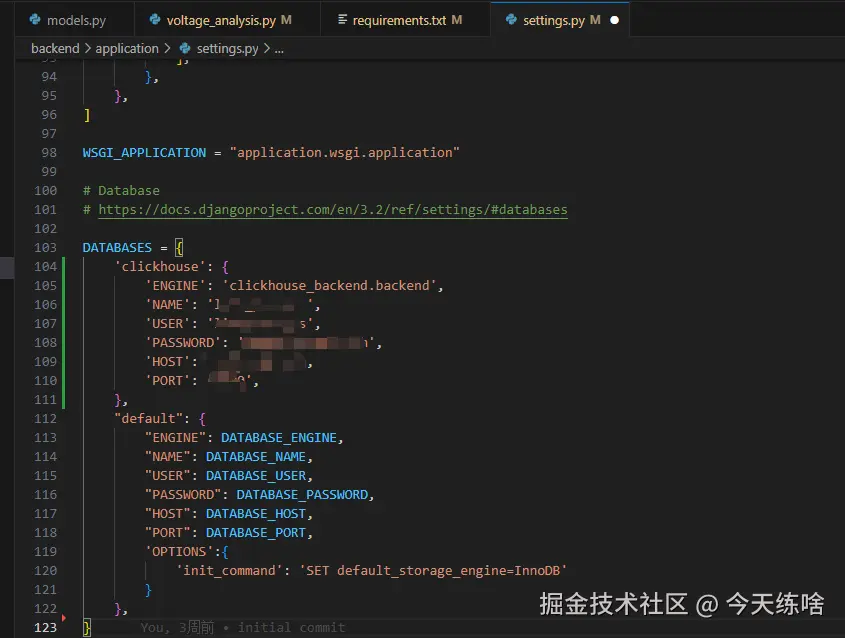Click the 'clickhouse' dictionary key

pos(160,266)
